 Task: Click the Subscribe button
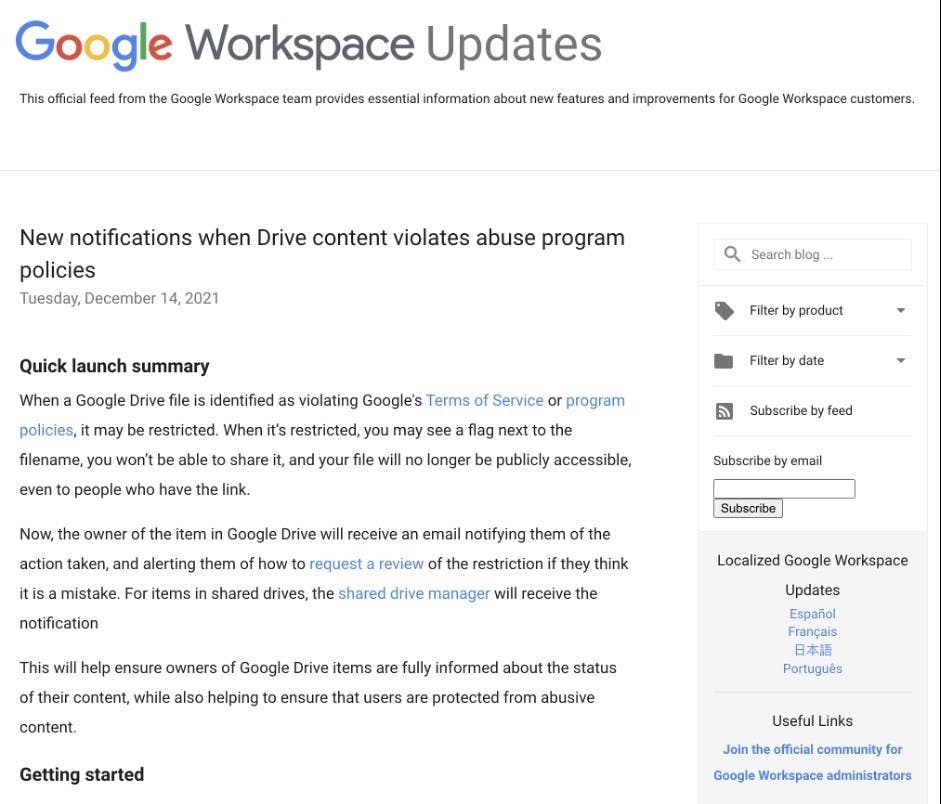tap(748, 508)
